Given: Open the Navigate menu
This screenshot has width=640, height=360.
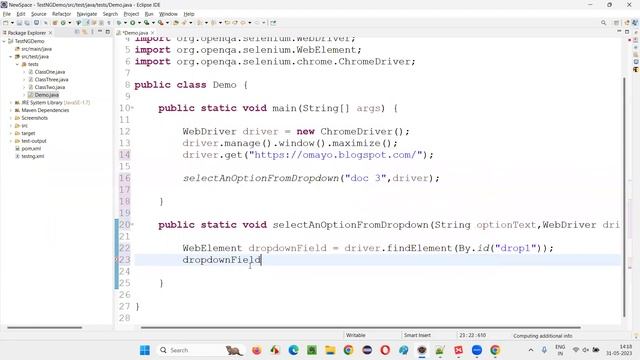Looking at the screenshot, I should point(87,14).
